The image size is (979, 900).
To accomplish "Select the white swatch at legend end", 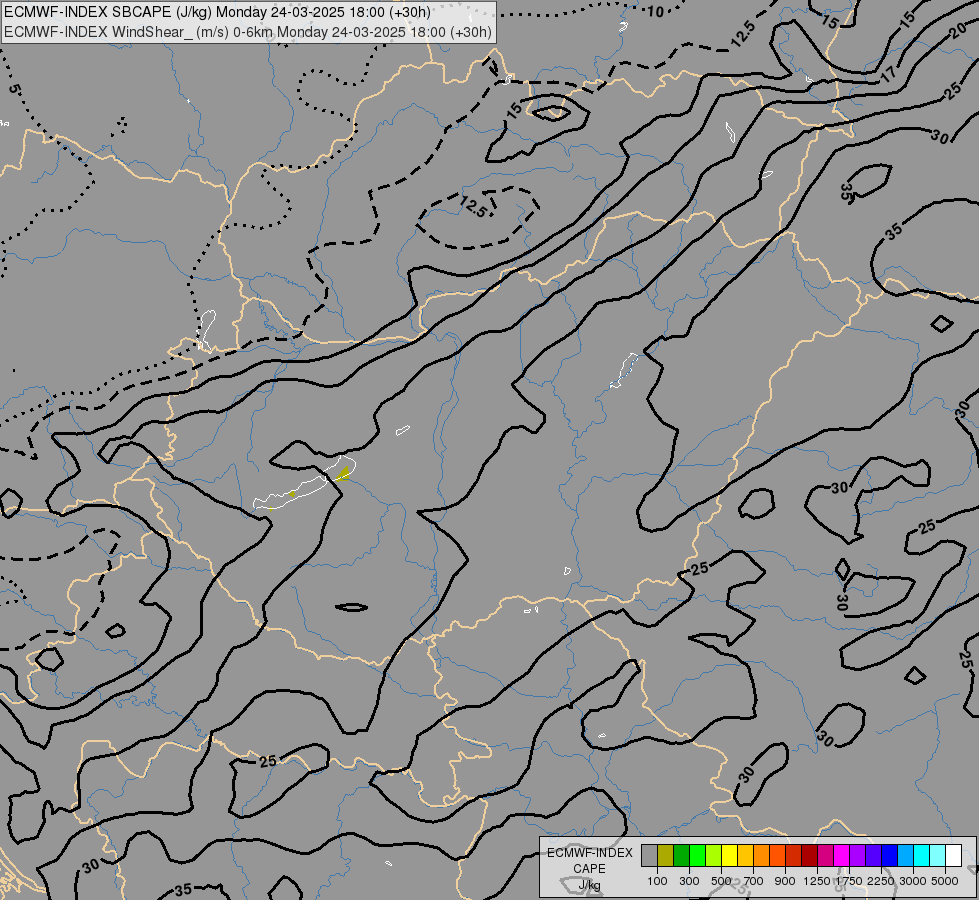I will pos(954,856).
